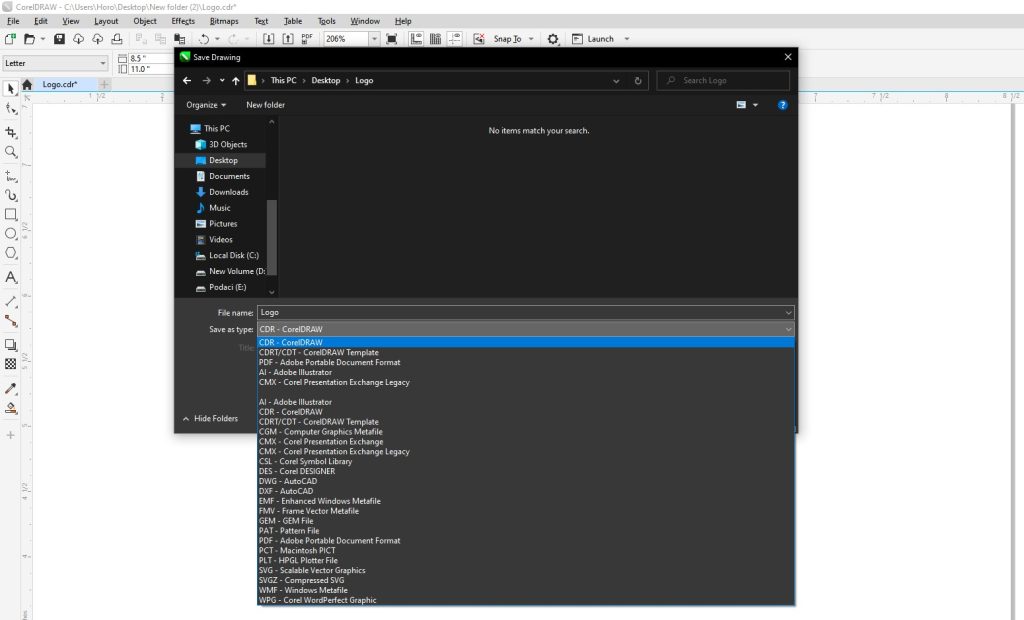Open the Launch dropdown
Screen dimensions: 1024x620
coord(627,39)
